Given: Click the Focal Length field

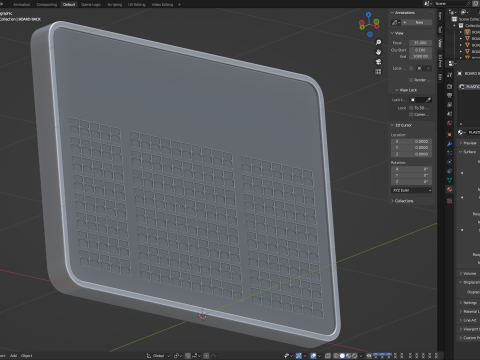Looking at the screenshot, I should [x=420, y=43].
